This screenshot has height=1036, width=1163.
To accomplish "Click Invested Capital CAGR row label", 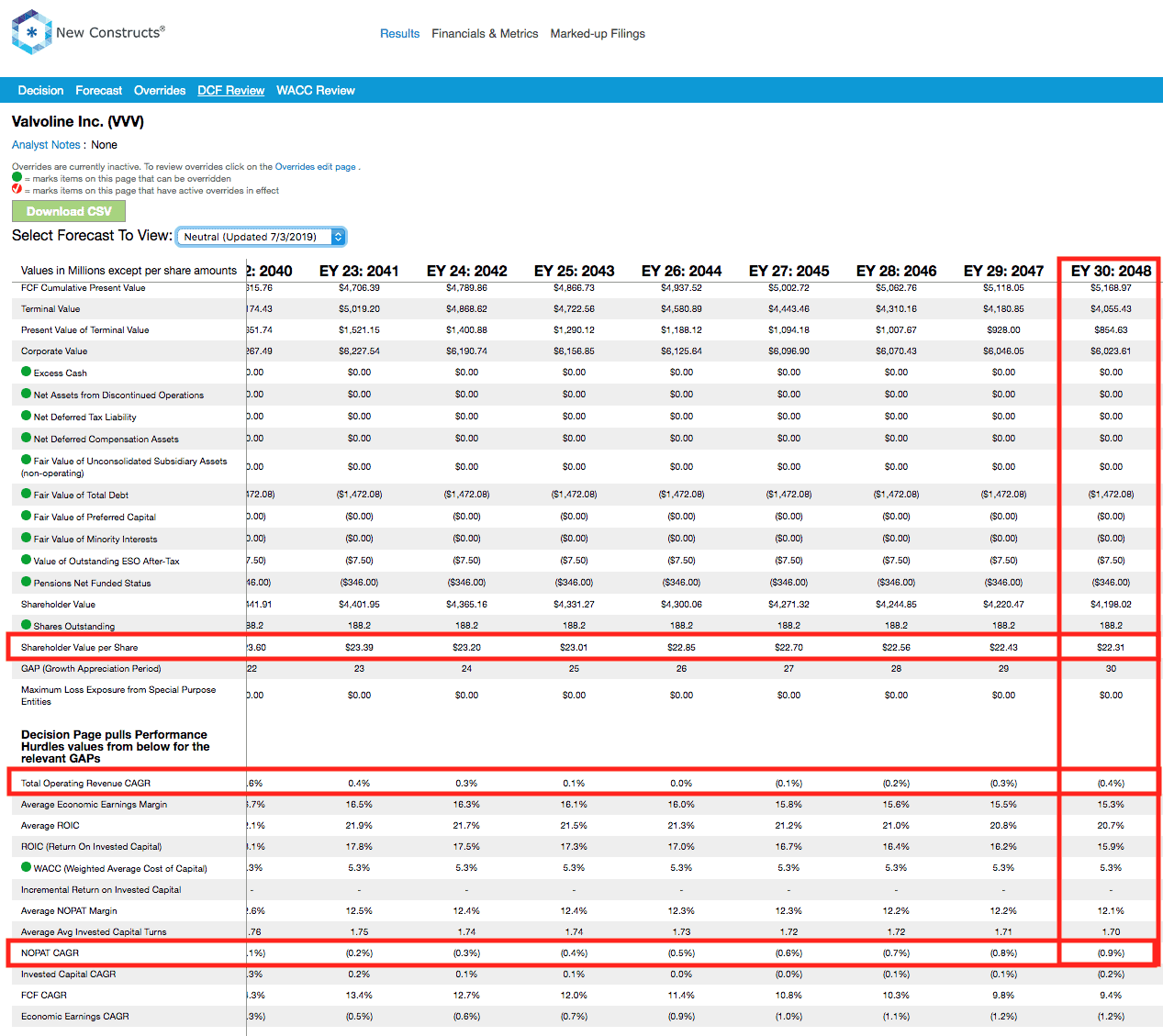I will point(69,974).
